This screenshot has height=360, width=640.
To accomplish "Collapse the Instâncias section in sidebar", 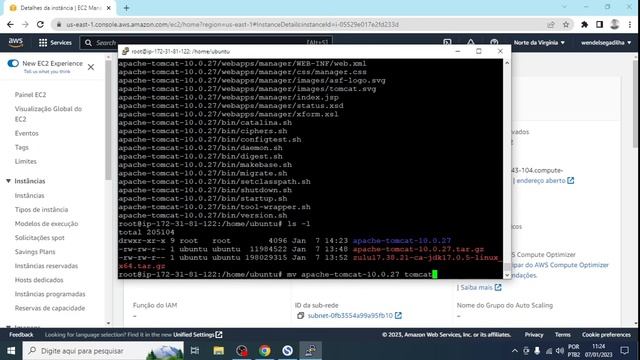I will pos(8,181).
